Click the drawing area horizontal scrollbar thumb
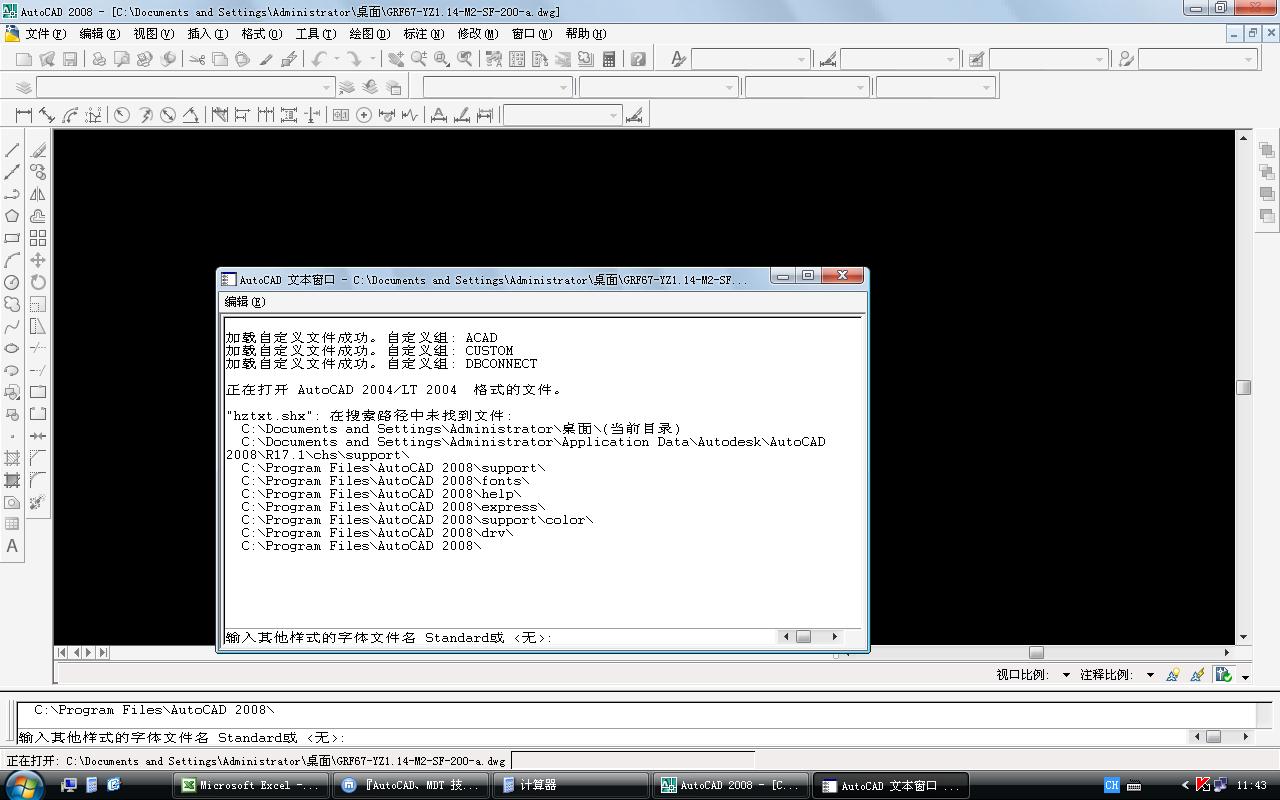The width and height of the screenshot is (1280, 800). [1036, 652]
